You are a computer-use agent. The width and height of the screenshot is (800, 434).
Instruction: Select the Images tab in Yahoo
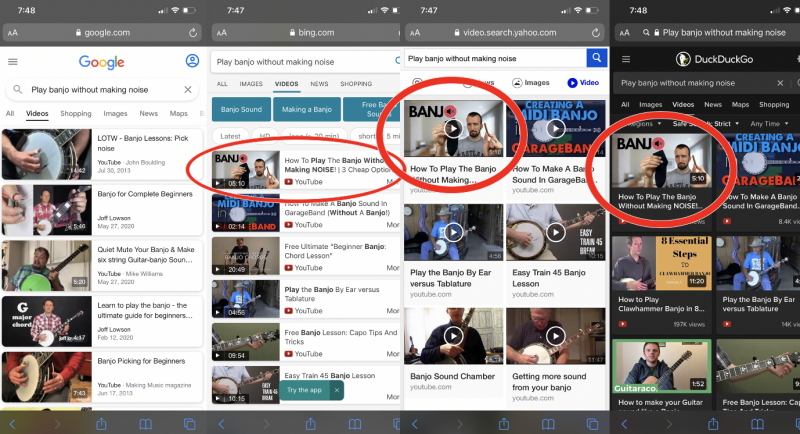533,83
